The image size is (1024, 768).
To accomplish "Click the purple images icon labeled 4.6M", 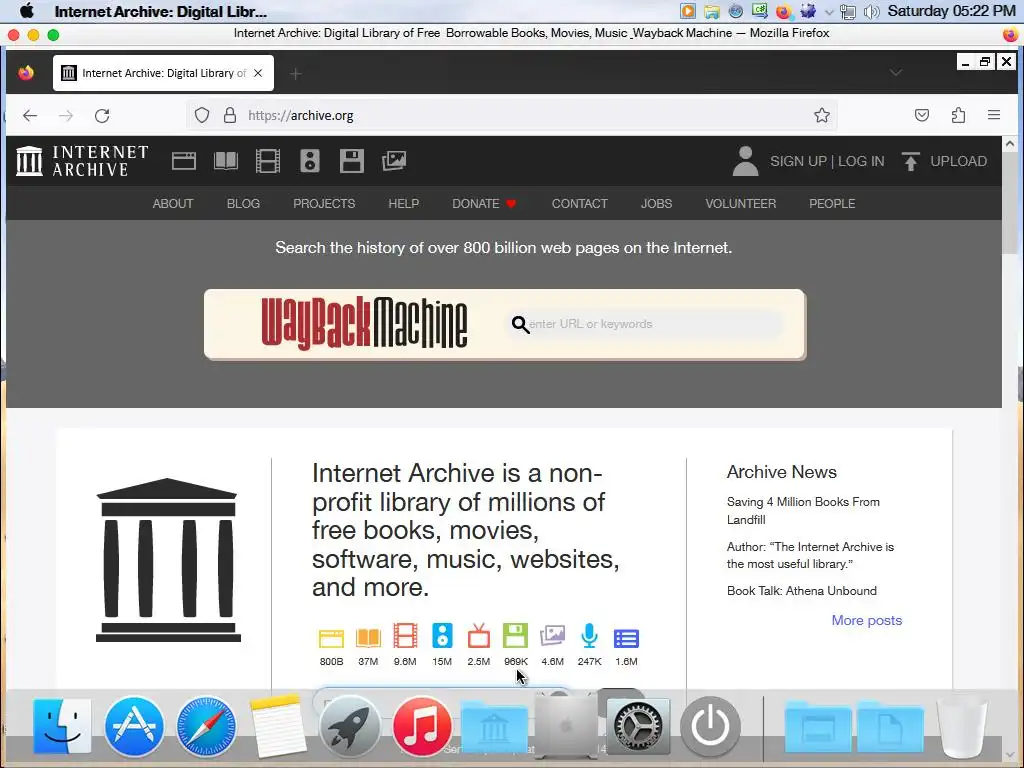I will click(552, 636).
